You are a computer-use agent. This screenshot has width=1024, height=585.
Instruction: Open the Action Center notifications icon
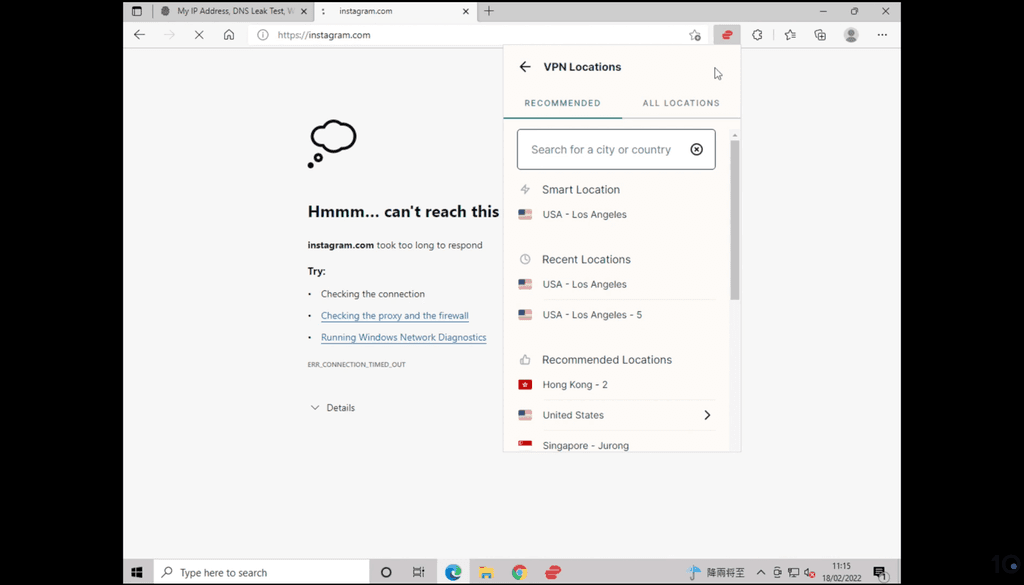pyautogui.click(x=880, y=573)
